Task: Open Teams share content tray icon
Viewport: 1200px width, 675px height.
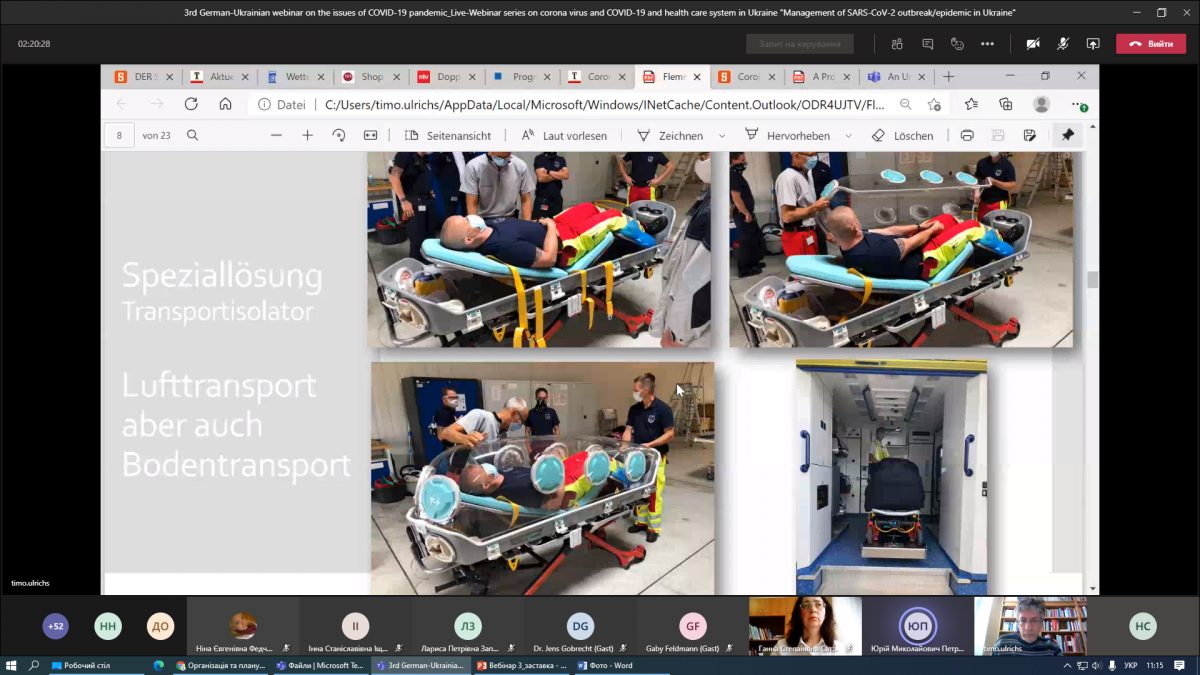Action: pyautogui.click(x=1093, y=44)
